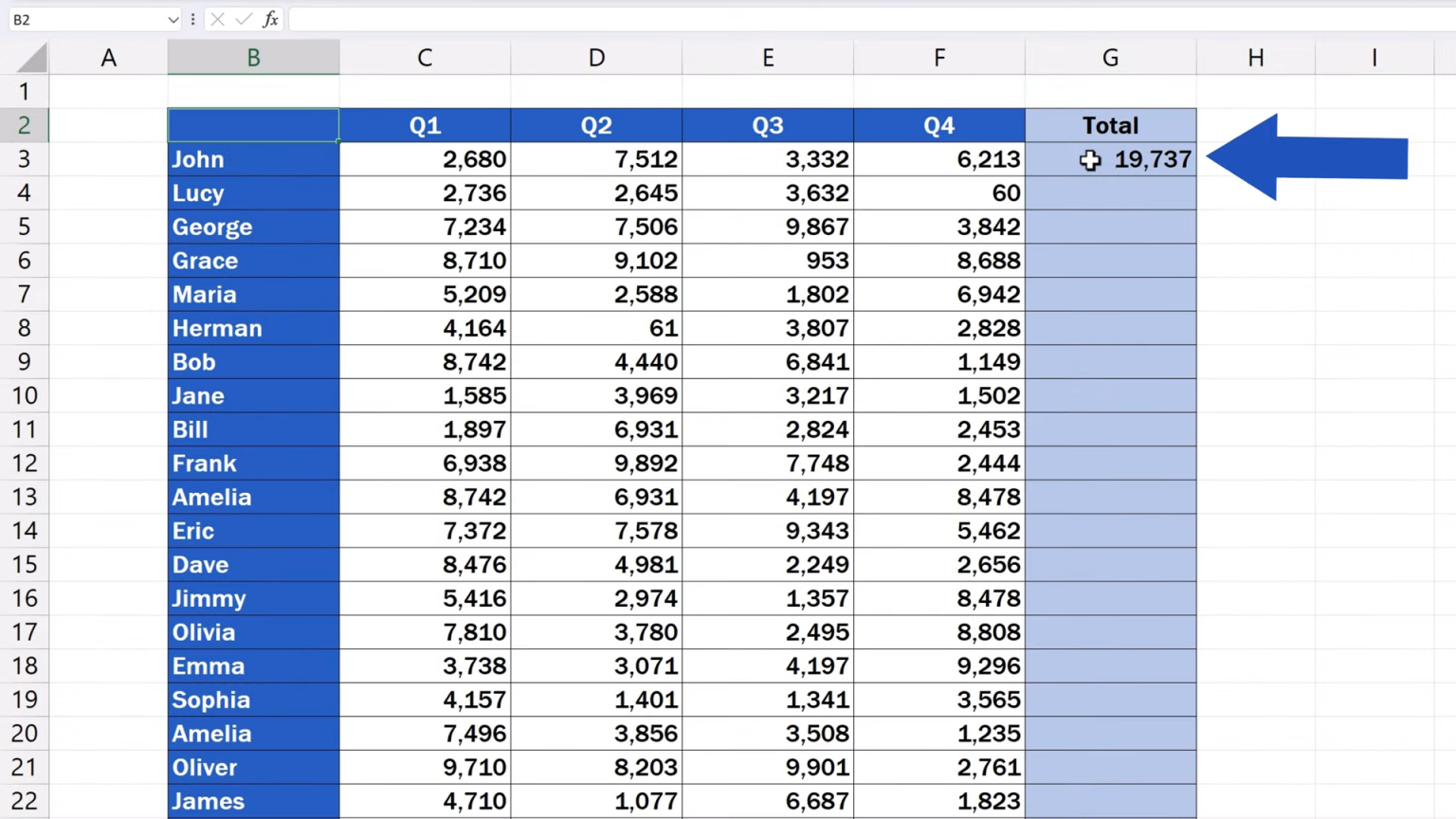The image size is (1456, 819).
Task: Select the cell showing 19,737
Action: click(x=1110, y=159)
